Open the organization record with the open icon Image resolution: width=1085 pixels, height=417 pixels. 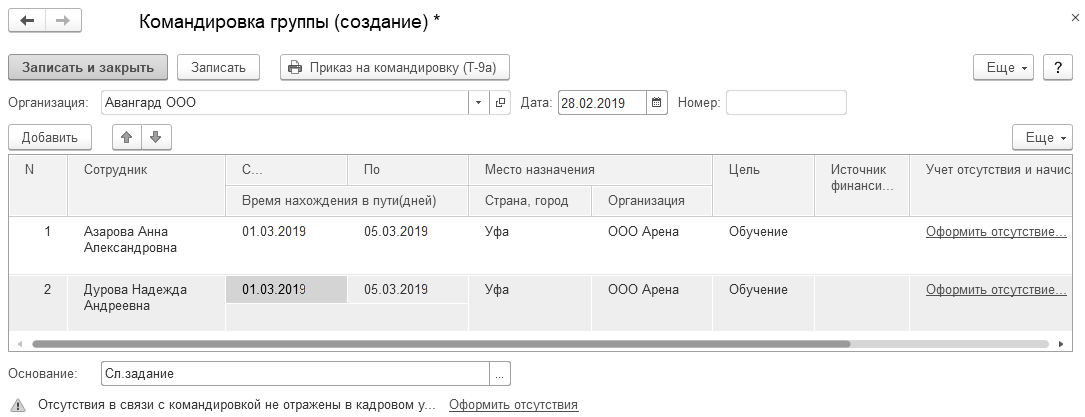pyautogui.click(x=501, y=102)
